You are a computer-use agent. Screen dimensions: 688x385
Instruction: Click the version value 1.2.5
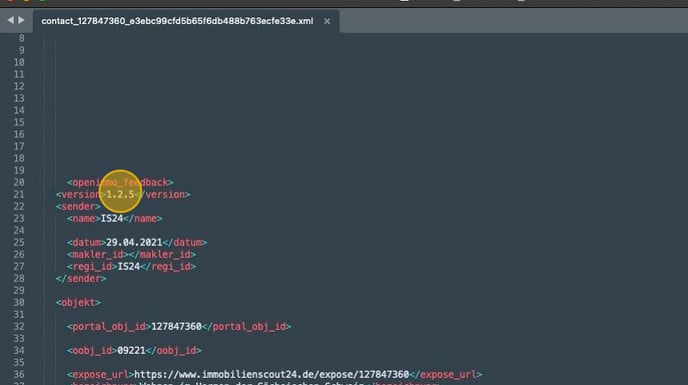pyautogui.click(x=120, y=194)
